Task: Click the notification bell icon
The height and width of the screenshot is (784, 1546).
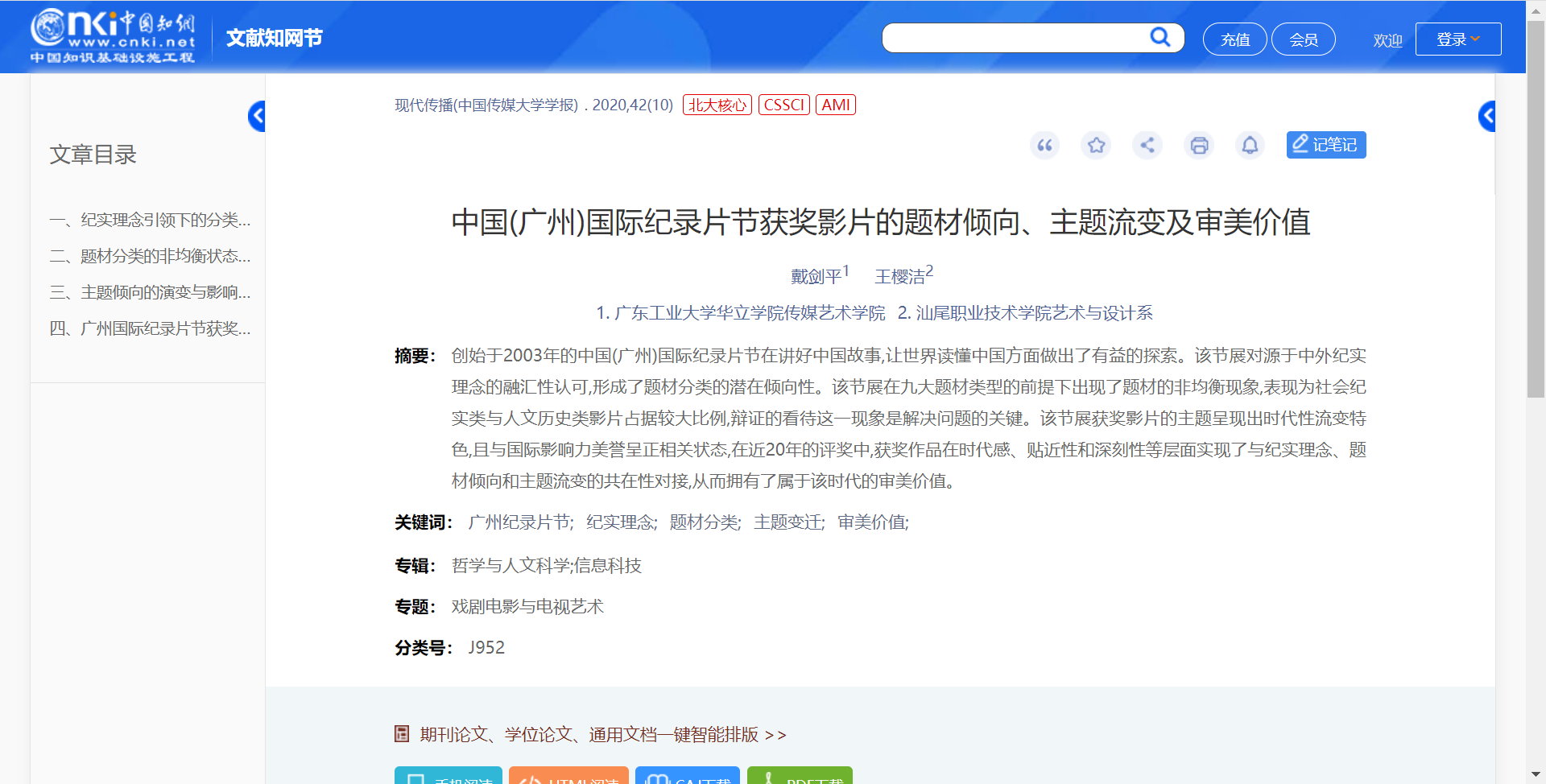Action: (1250, 146)
